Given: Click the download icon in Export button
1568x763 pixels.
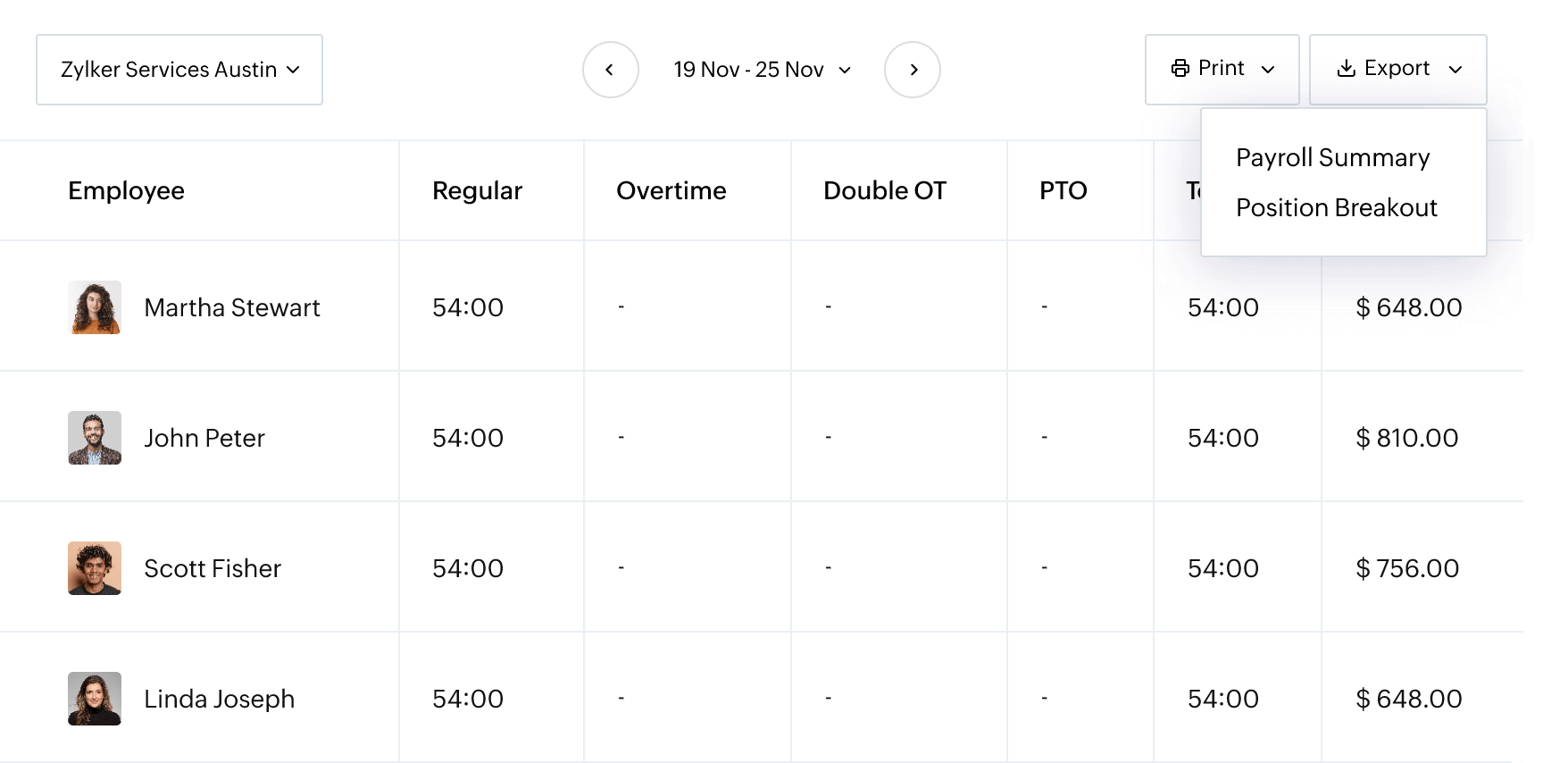Looking at the screenshot, I should coord(1346,69).
